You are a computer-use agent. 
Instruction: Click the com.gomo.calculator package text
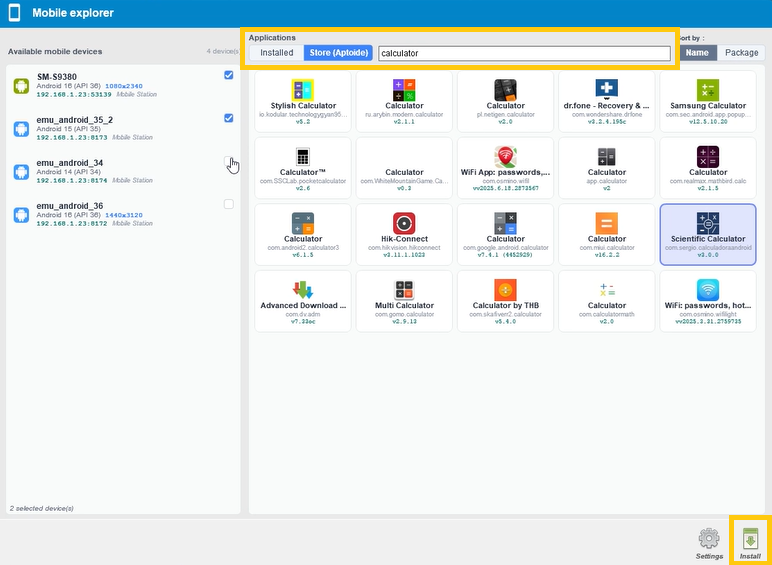(x=404, y=314)
